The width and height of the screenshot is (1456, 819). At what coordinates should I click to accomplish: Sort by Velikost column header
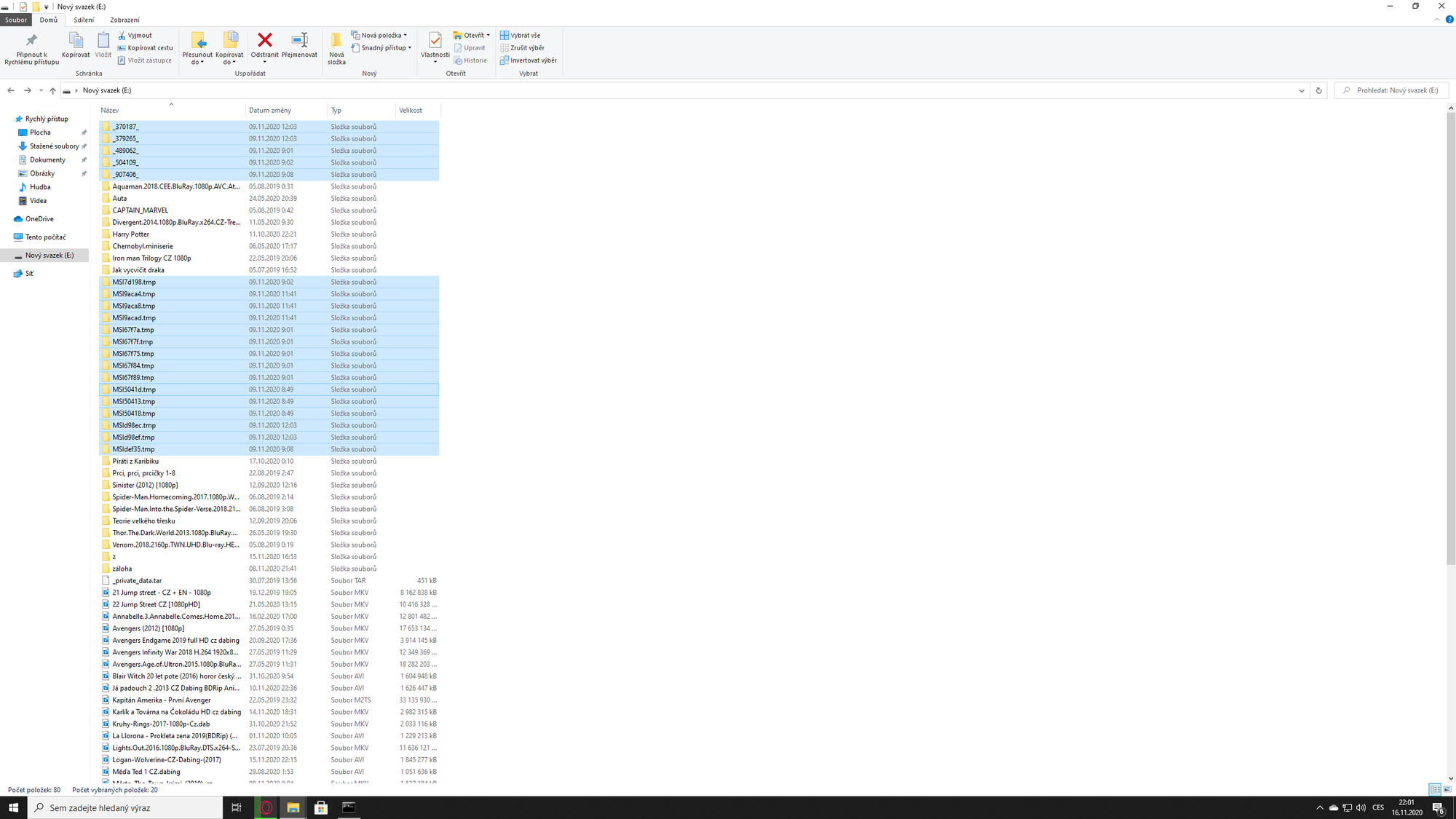(x=418, y=111)
